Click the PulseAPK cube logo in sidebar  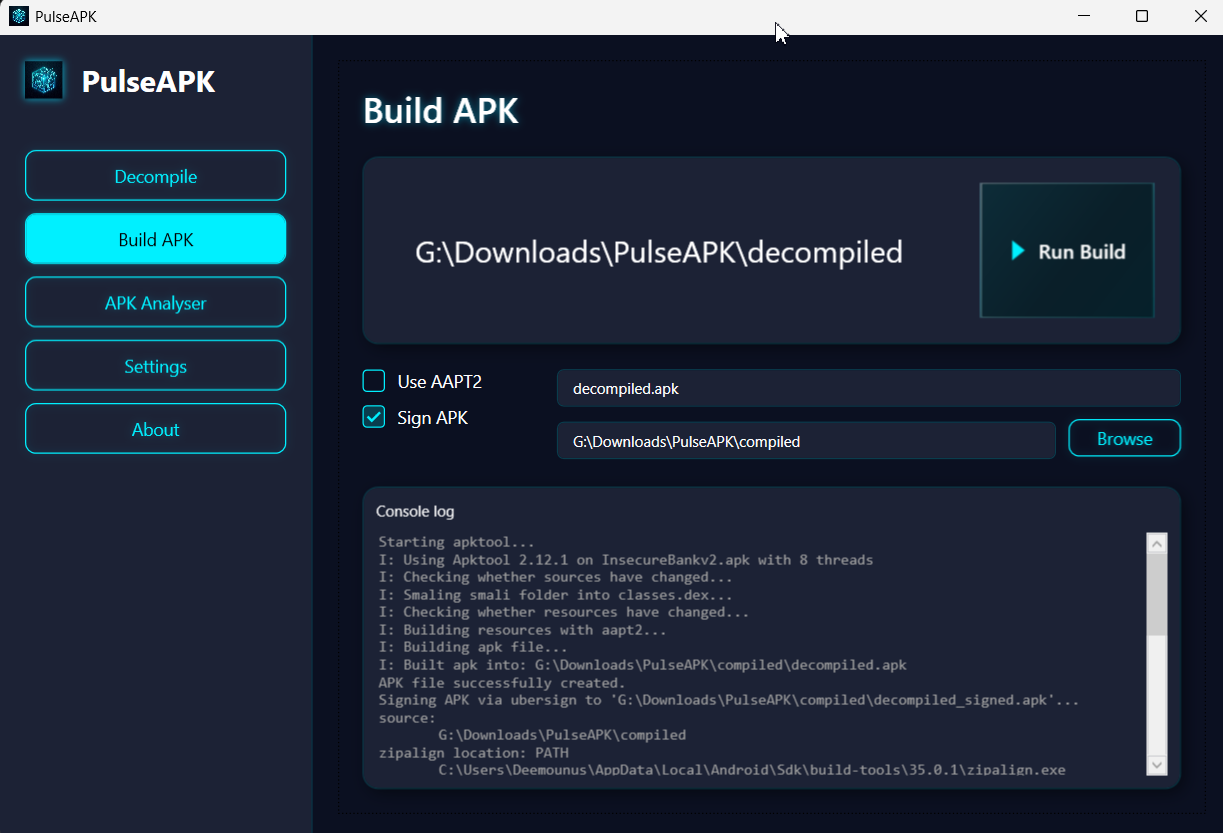(44, 81)
